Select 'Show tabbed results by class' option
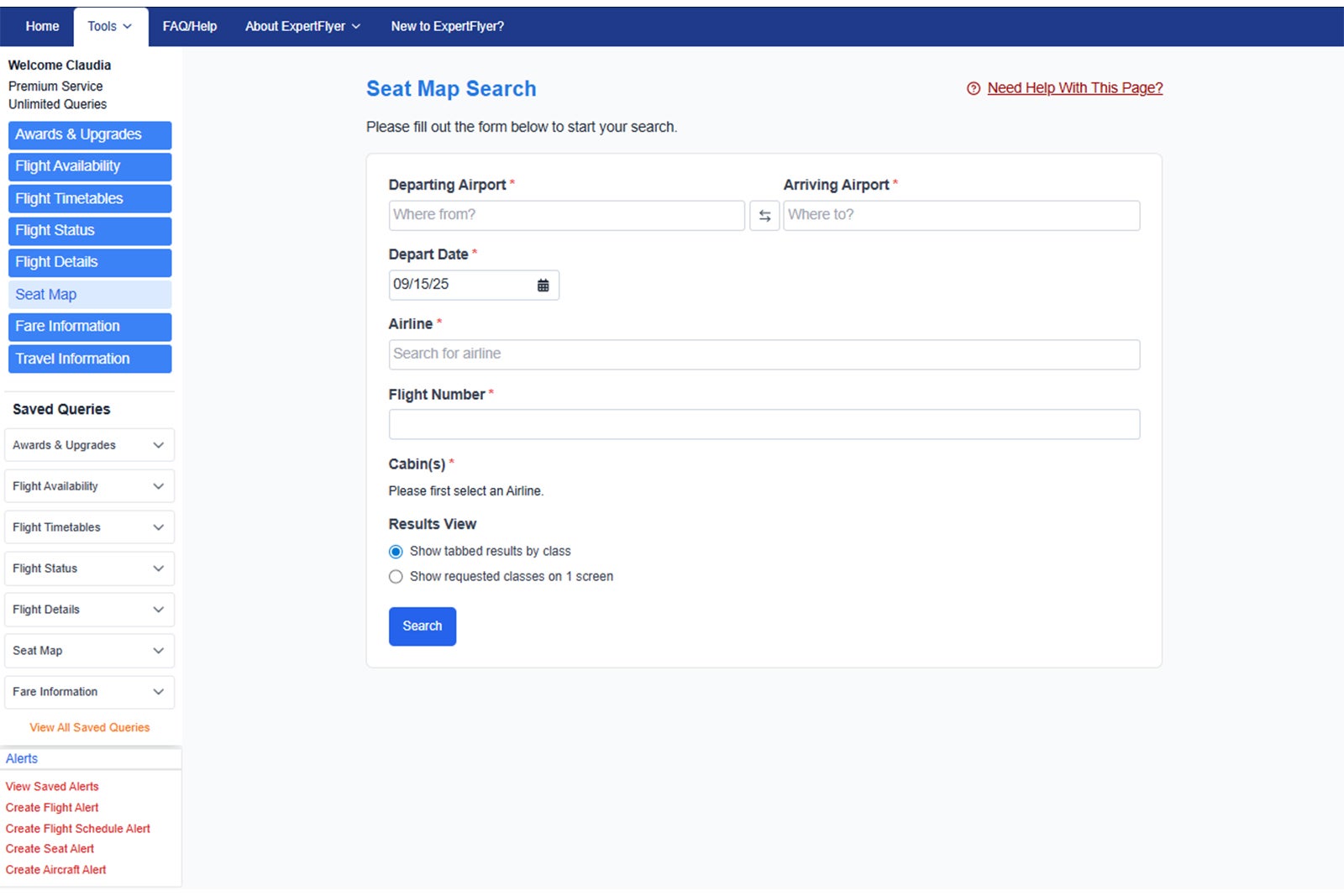Screen dimensions: 1344x896 396,552
